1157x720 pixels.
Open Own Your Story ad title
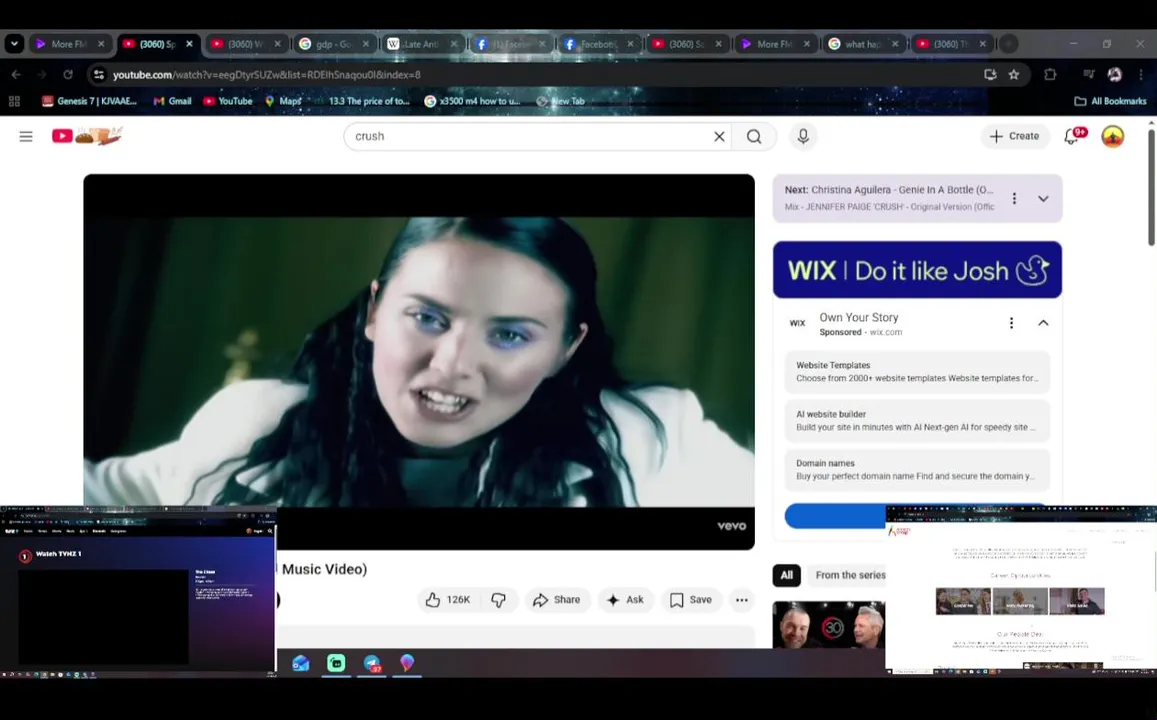[858, 317]
